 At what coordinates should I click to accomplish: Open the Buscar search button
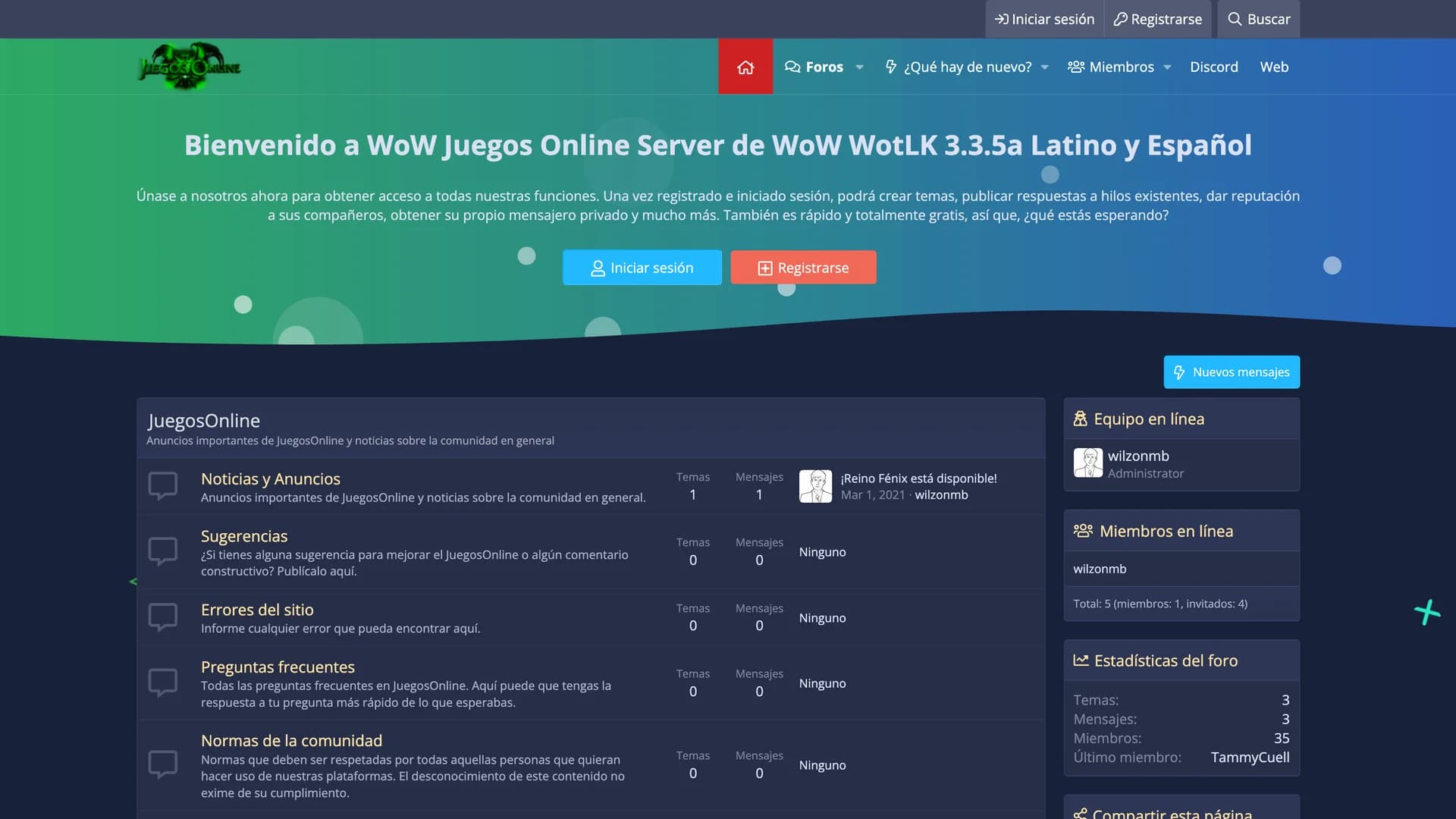coord(1259,19)
